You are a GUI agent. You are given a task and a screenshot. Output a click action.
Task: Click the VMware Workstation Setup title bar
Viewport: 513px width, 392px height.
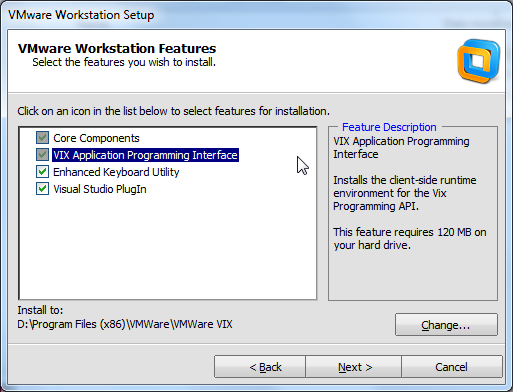256,15
